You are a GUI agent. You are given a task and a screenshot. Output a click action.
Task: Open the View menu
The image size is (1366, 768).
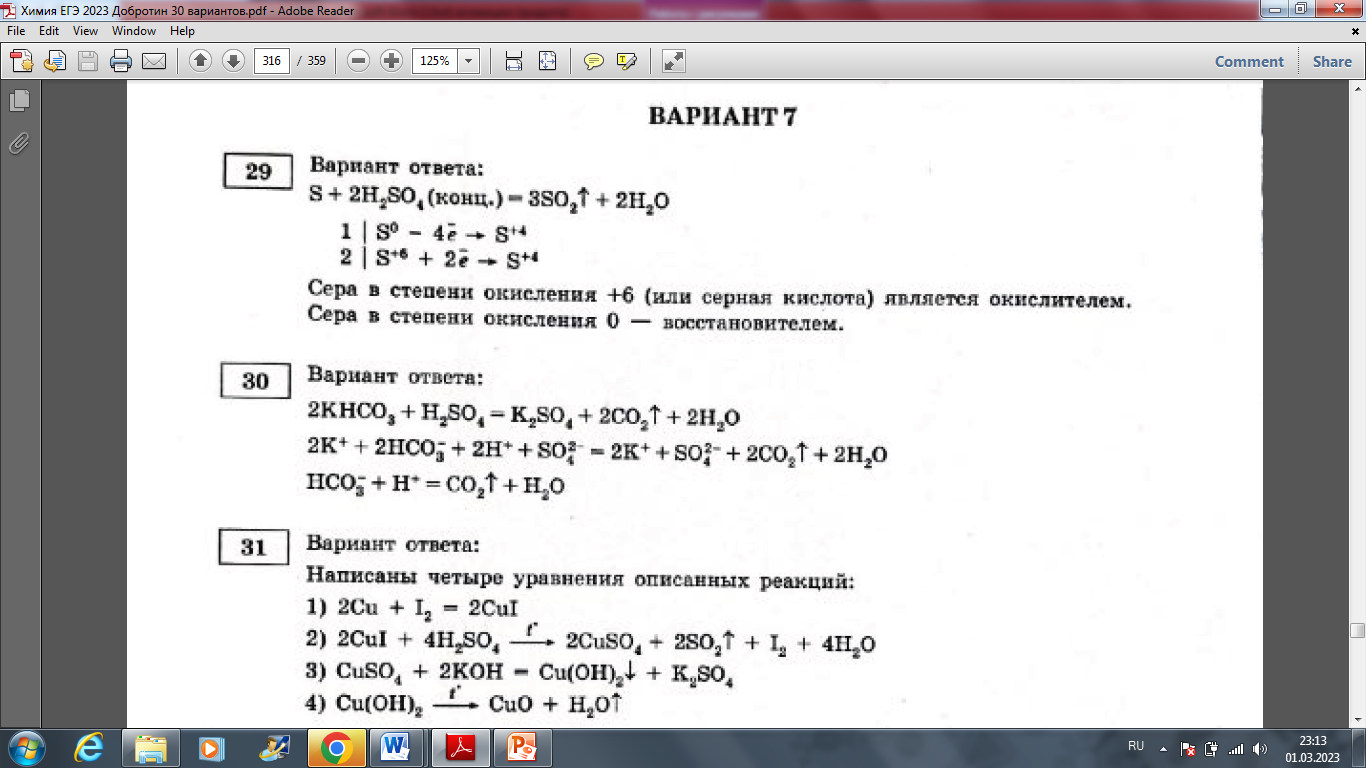click(85, 31)
